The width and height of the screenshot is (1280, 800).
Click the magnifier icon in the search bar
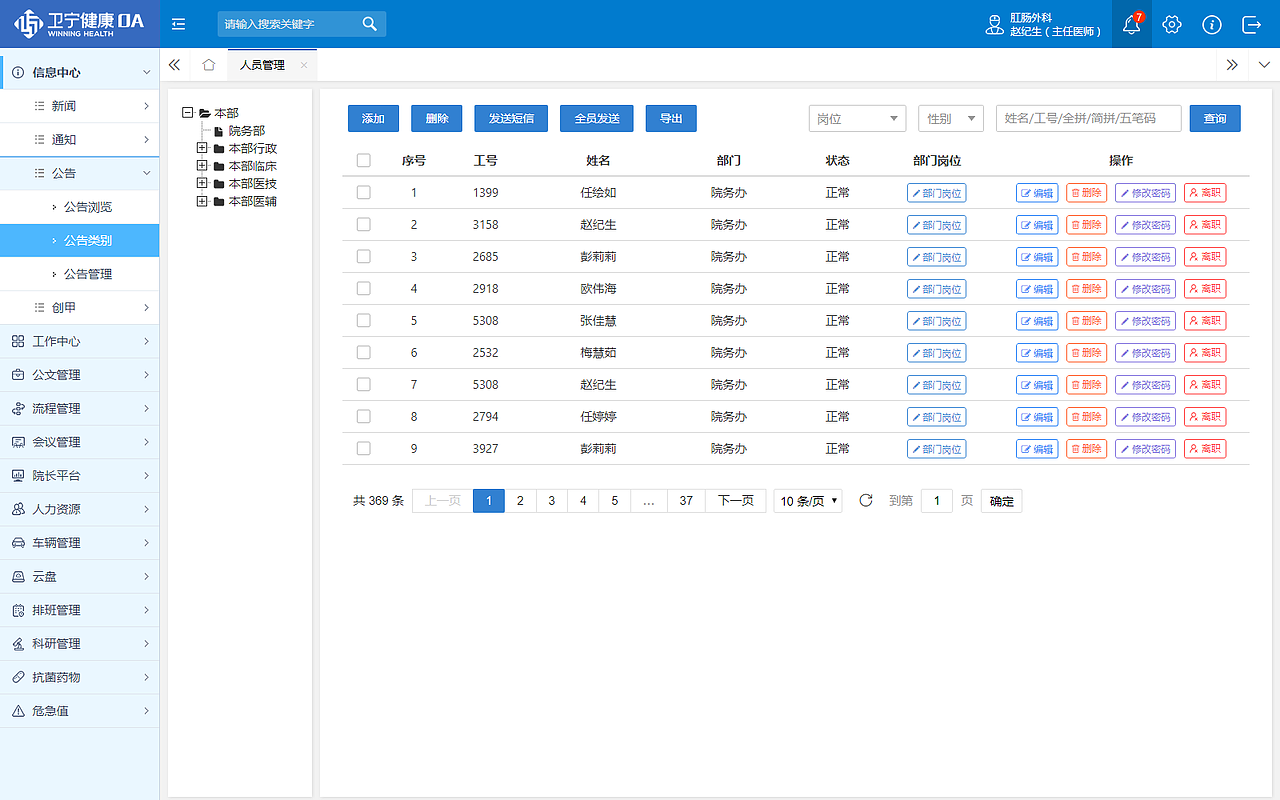(x=369, y=23)
